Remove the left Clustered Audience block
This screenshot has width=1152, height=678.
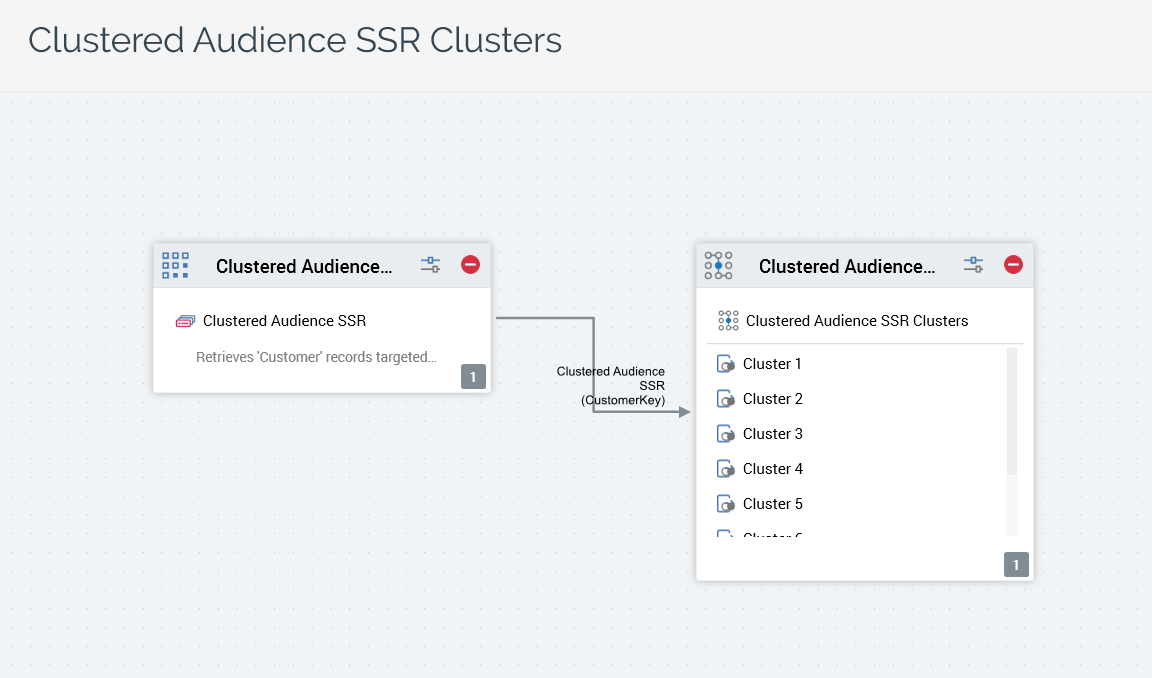[470, 265]
